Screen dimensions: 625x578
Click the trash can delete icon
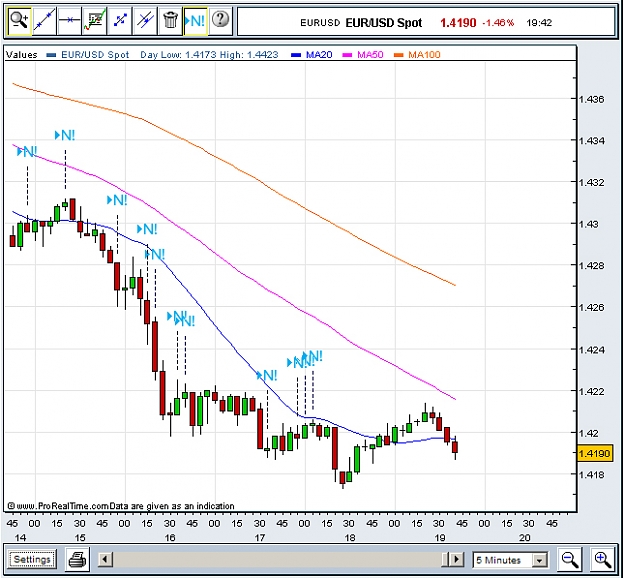tap(170, 21)
